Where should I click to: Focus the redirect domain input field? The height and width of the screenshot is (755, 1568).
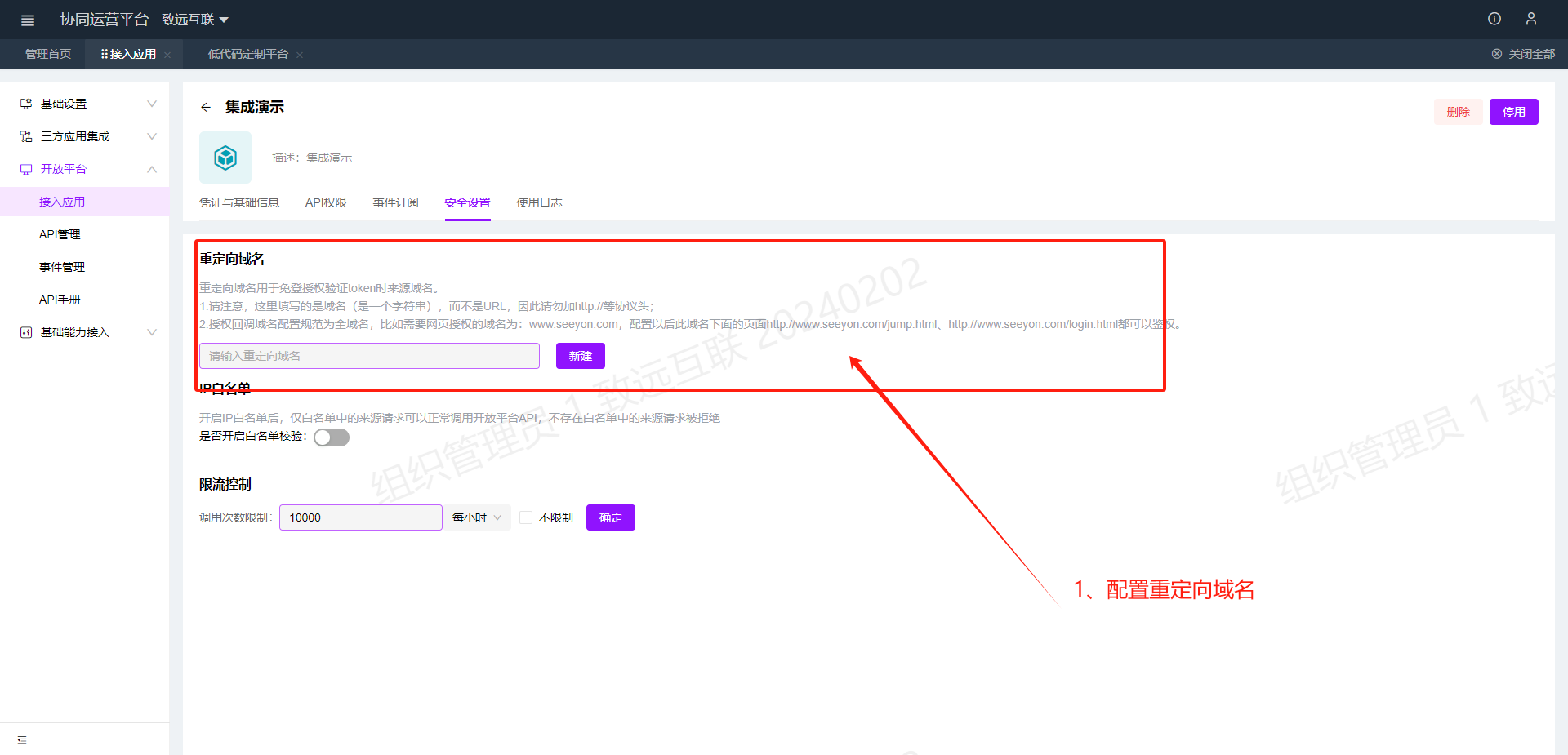click(x=369, y=356)
